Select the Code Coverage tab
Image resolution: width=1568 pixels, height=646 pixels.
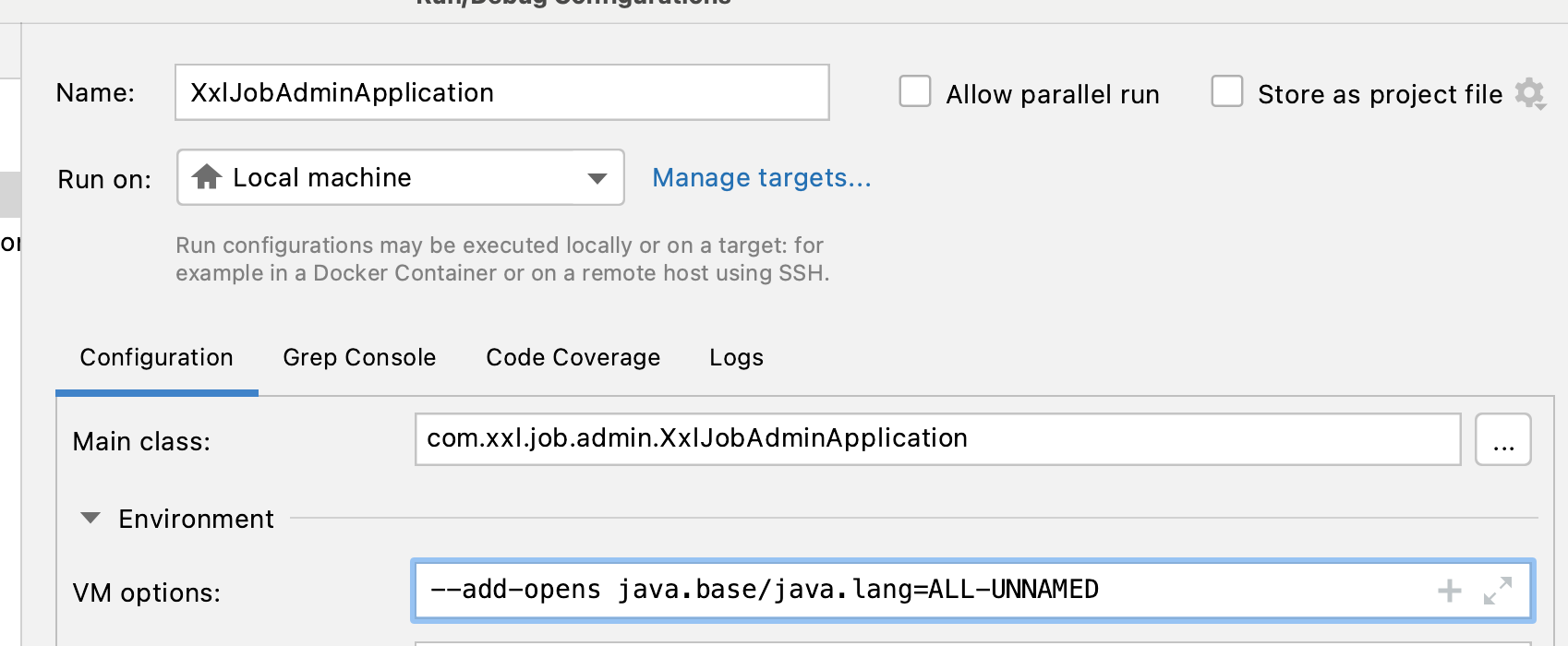click(x=573, y=358)
